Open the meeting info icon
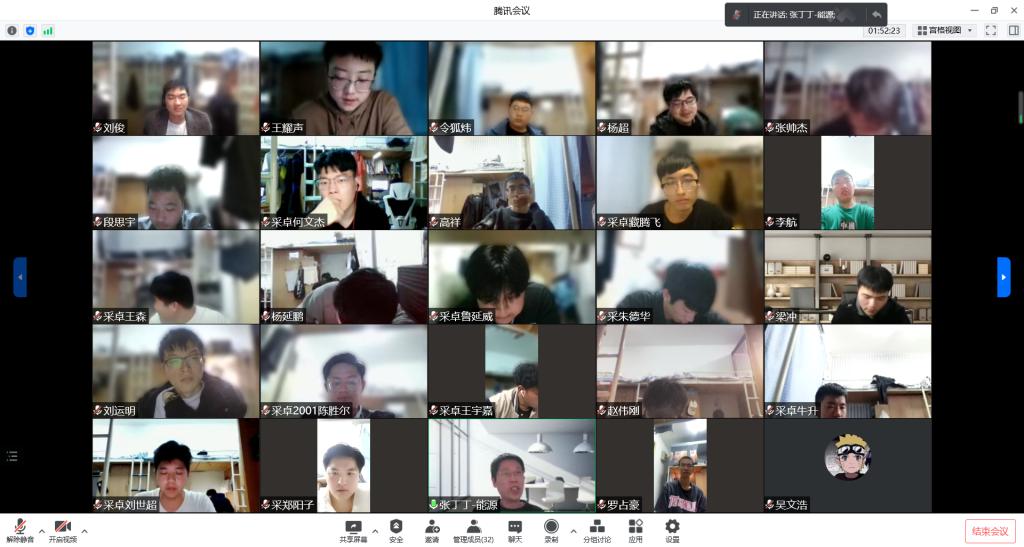 pyautogui.click(x=12, y=31)
